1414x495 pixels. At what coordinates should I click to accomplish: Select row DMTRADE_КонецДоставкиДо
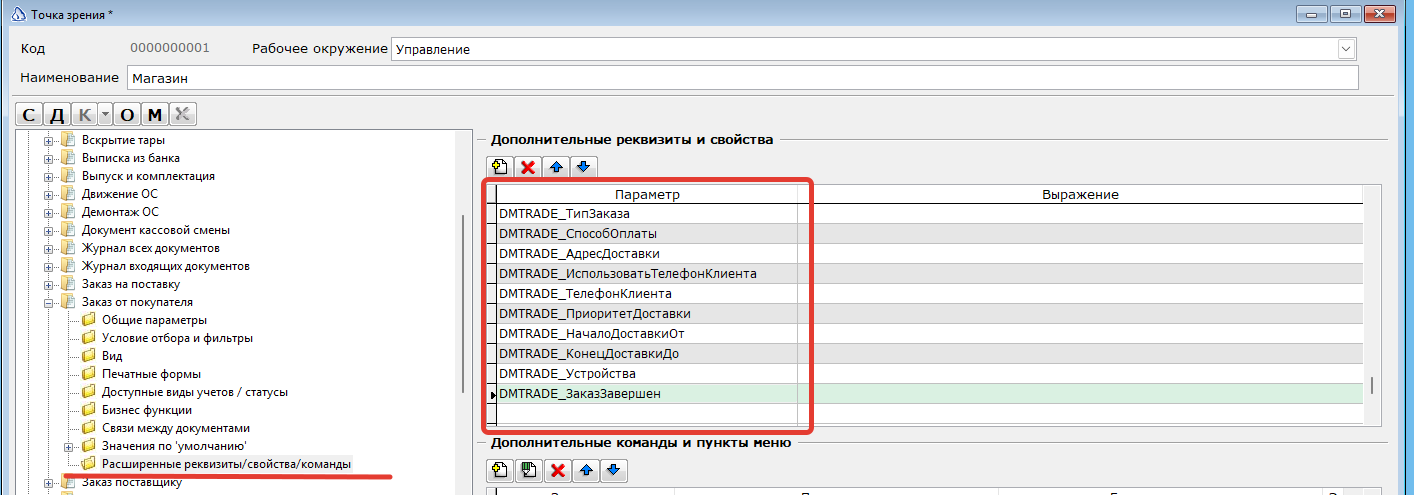647,353
